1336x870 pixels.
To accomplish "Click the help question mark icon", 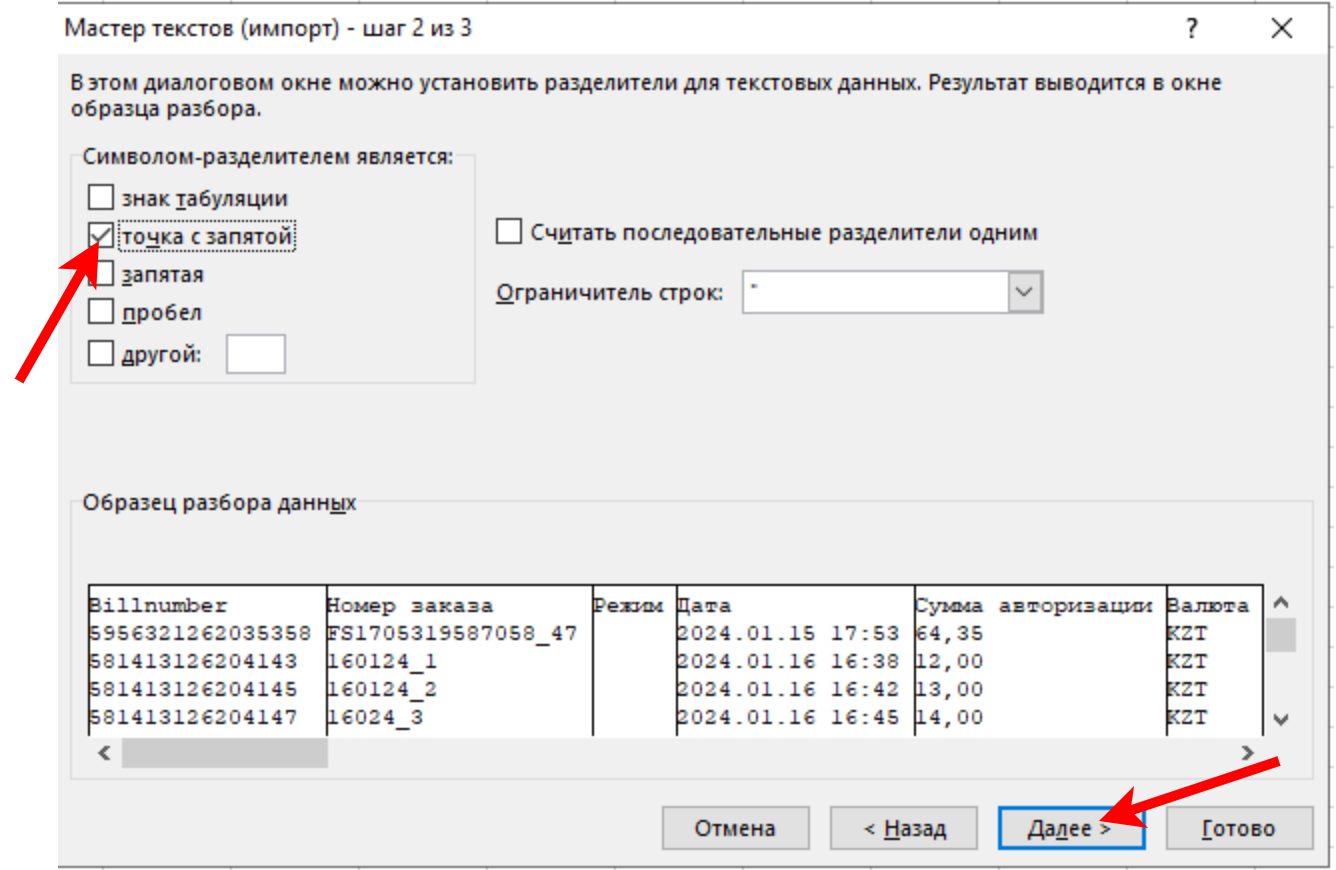I will pyautogui.click(x=1191, y=29).
